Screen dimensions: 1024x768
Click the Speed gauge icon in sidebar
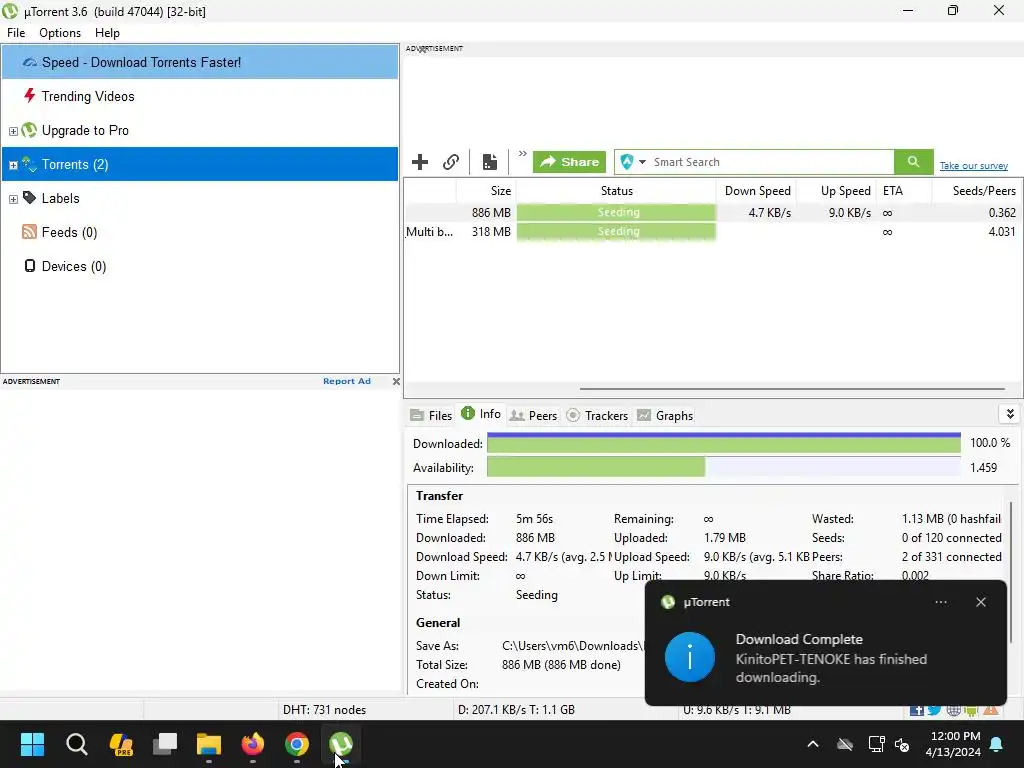point(29,62)
